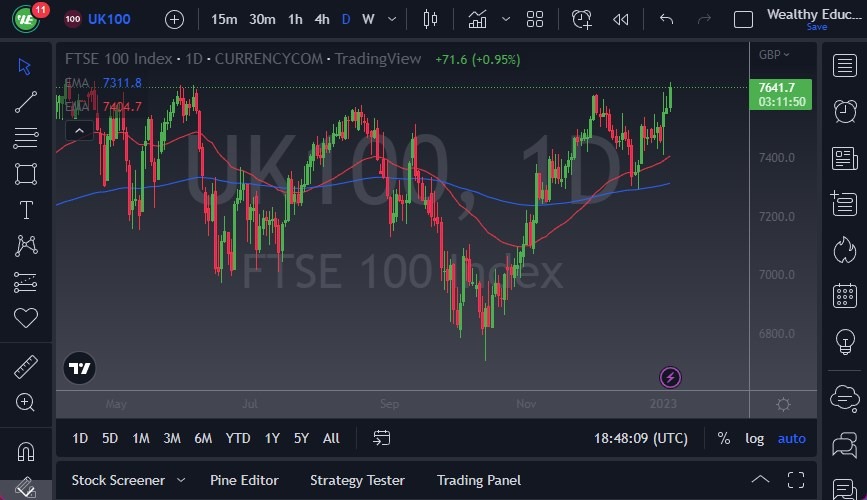
Task: Collapse the indicator legend chevron
Action: pyautogui.click(x=78, y=130)
